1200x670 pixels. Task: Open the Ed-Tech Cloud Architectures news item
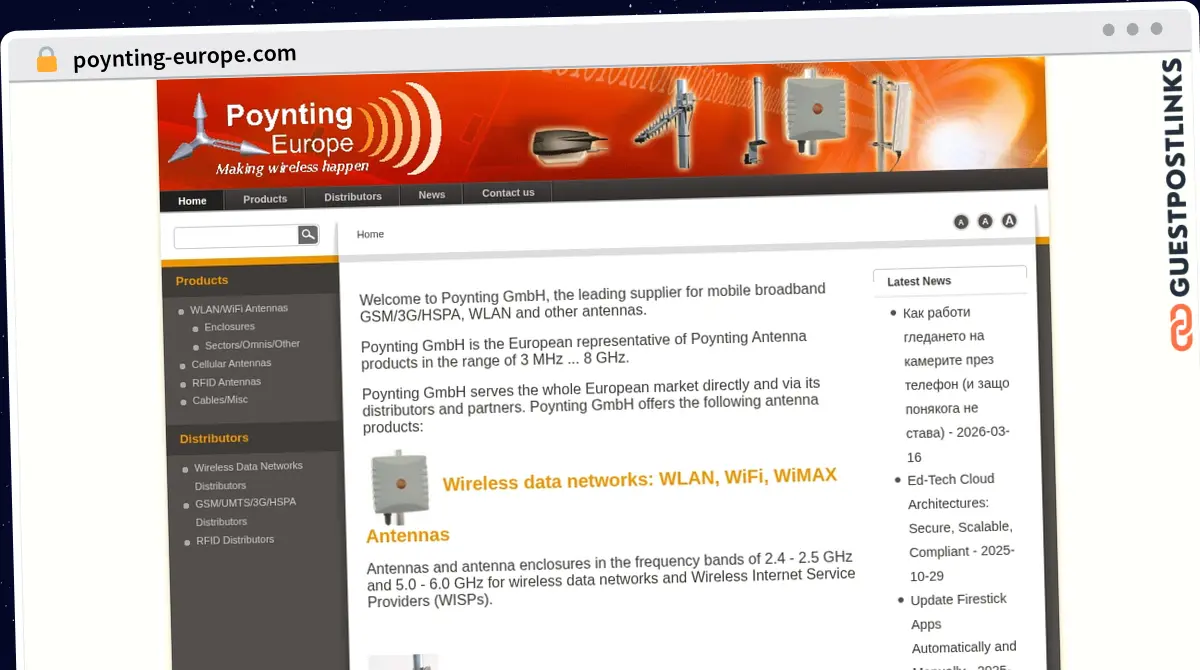pyautogui.click(x=961, y=527)
